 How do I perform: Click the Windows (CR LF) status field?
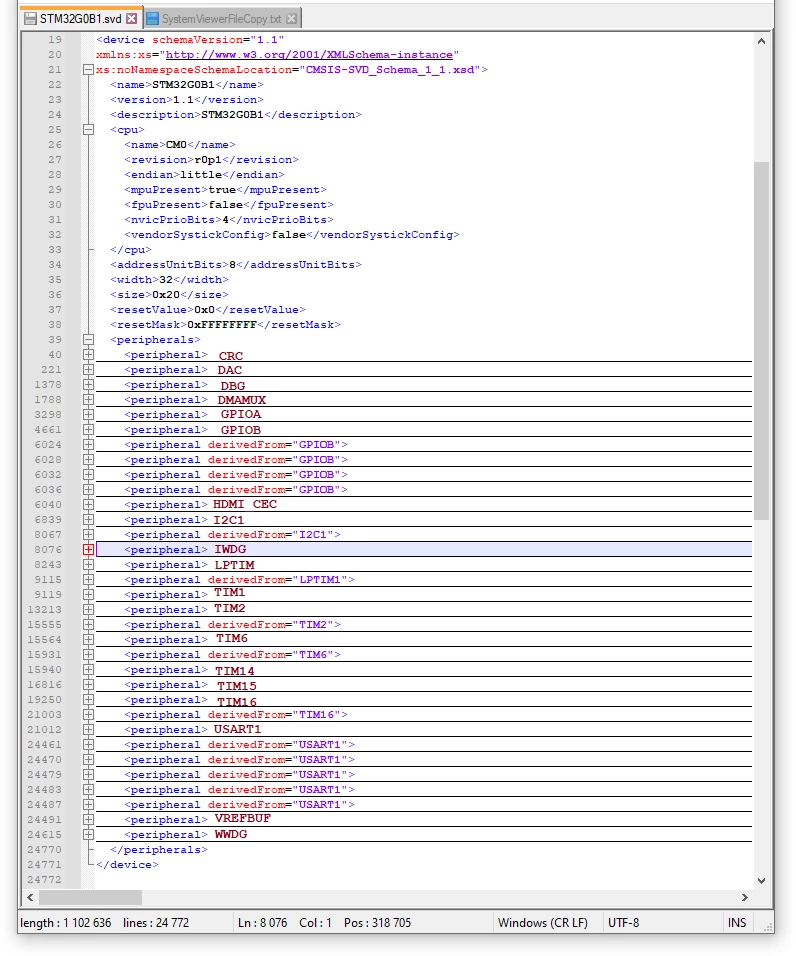click(x=542, y=922)
